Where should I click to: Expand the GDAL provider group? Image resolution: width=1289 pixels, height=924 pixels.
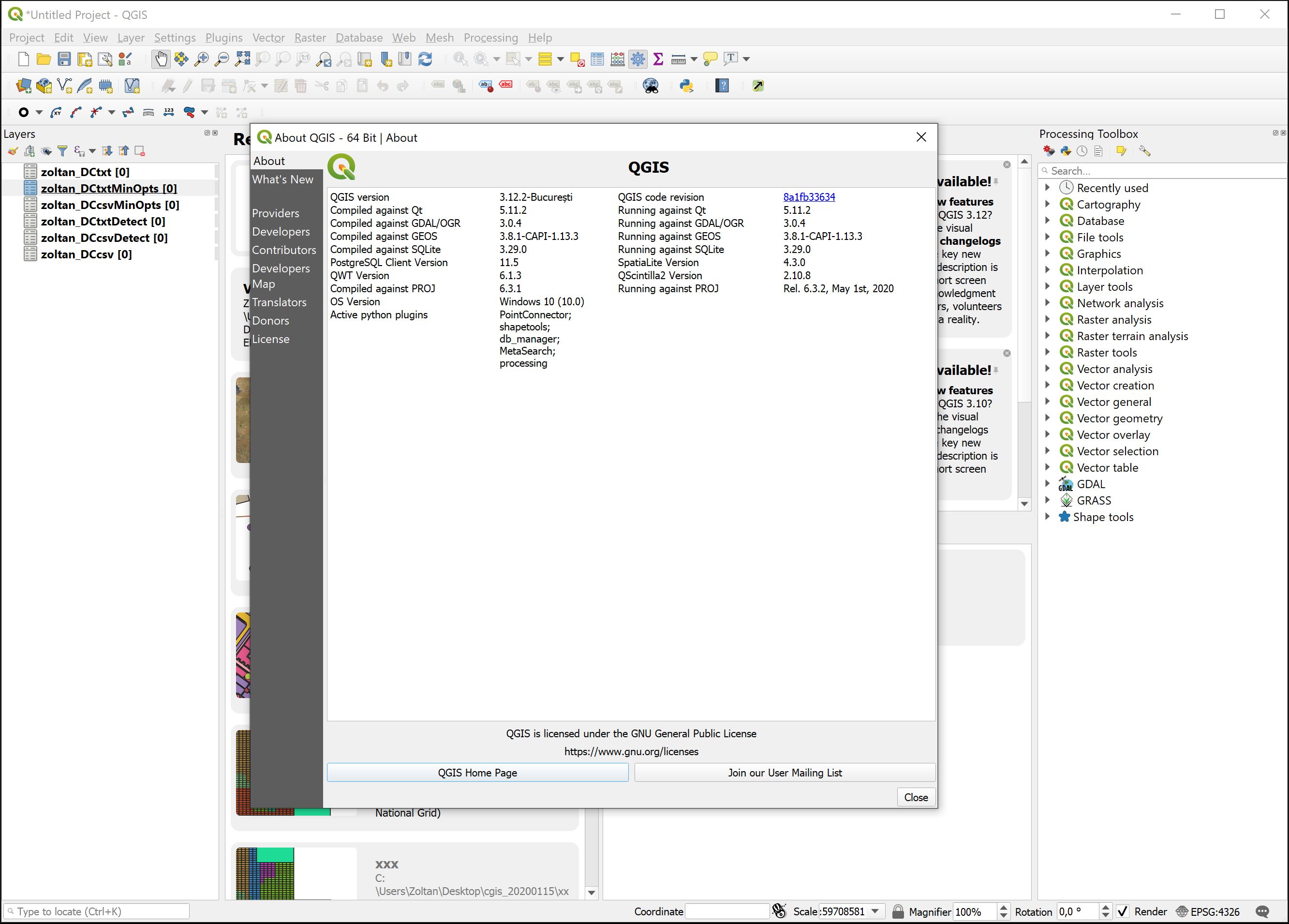1049,484
